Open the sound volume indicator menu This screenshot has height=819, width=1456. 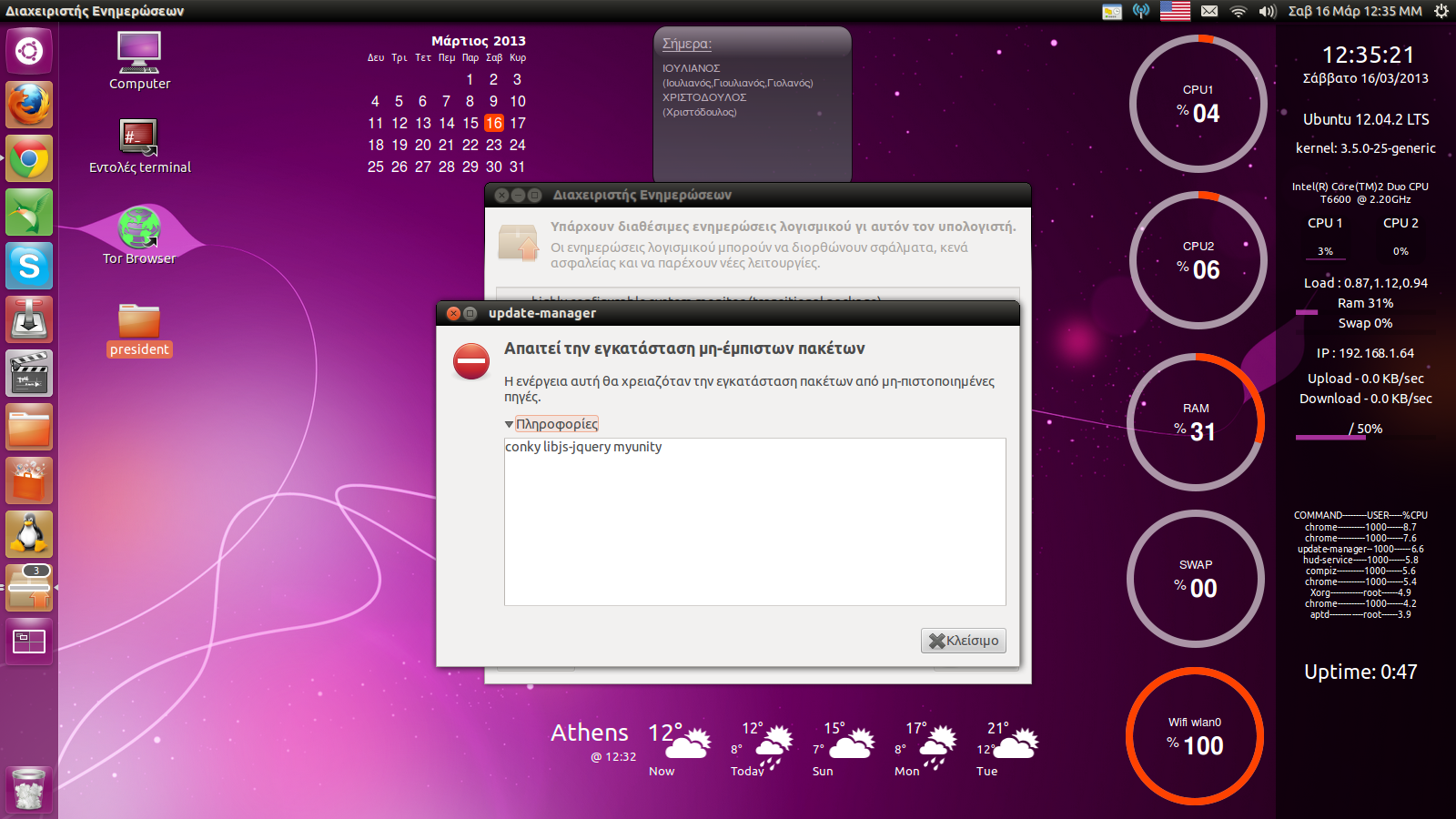[x=1267, y=11]
